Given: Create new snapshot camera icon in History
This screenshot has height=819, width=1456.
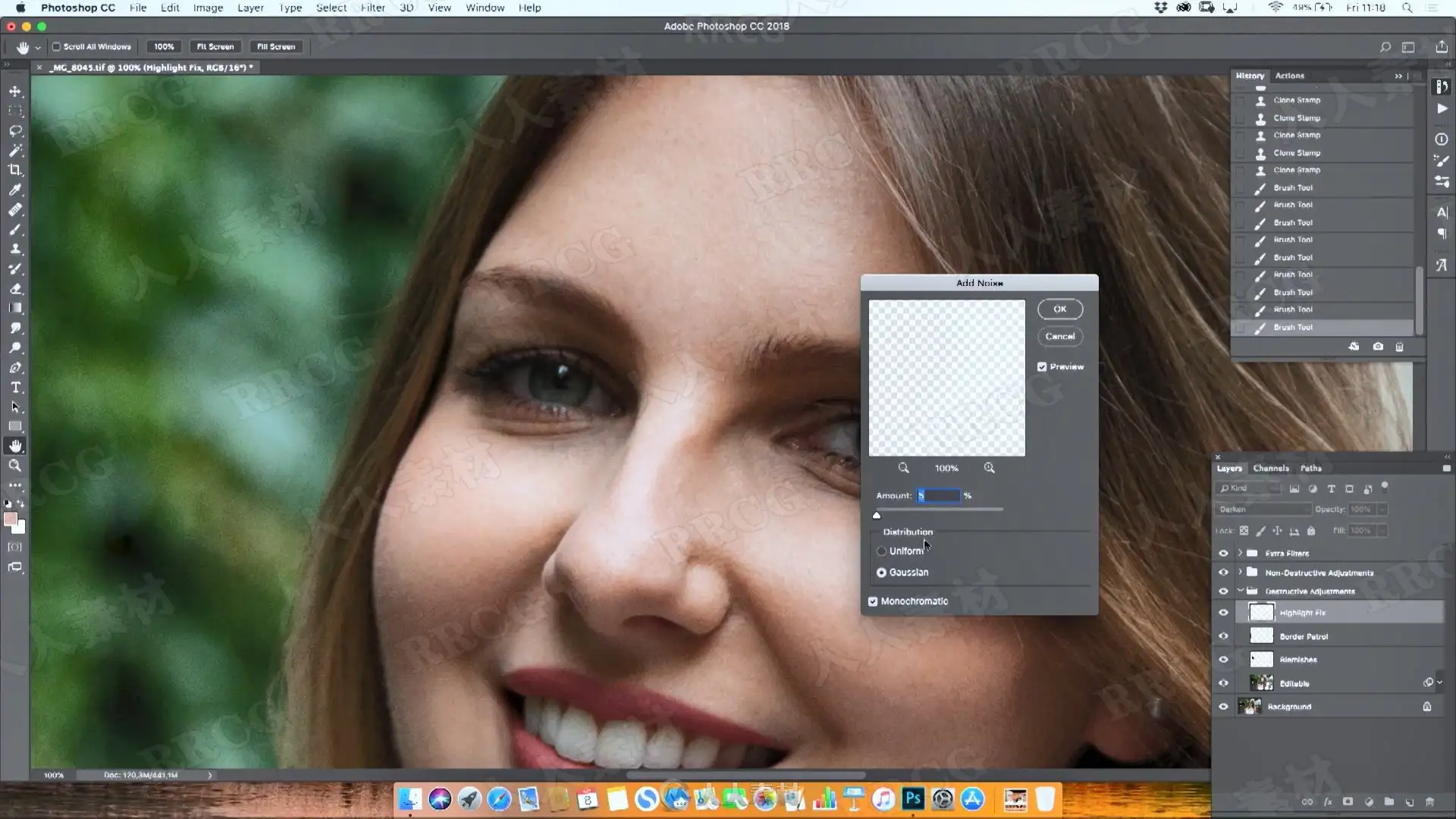Looking at the screenshot, I should (x=1378, y=347).
